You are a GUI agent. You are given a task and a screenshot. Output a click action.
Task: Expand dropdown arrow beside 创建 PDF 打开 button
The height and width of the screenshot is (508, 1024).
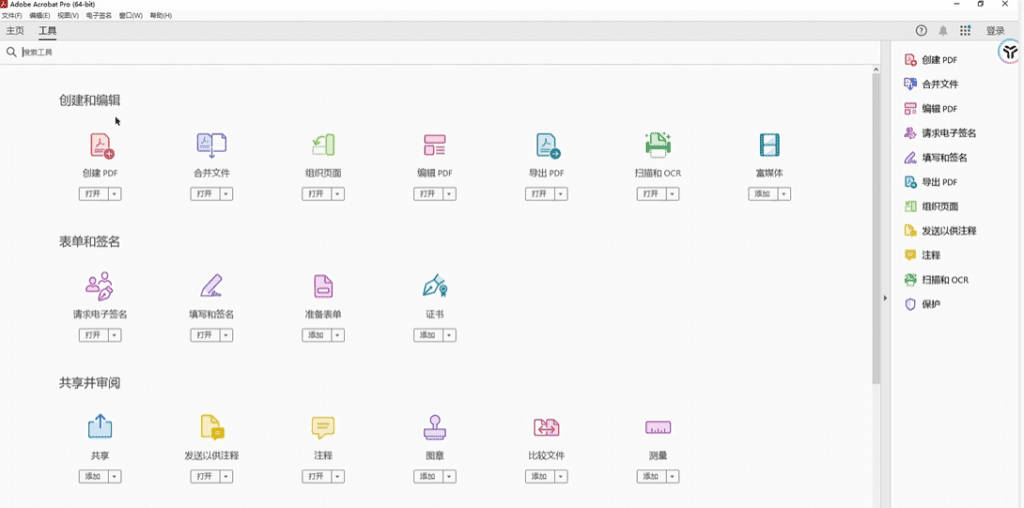pos(115,194)
